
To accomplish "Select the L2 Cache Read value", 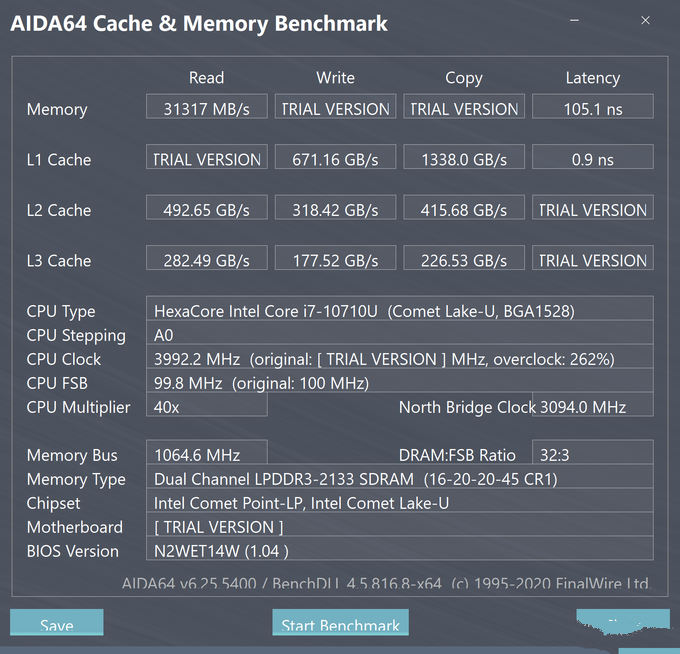I will 206,207.
